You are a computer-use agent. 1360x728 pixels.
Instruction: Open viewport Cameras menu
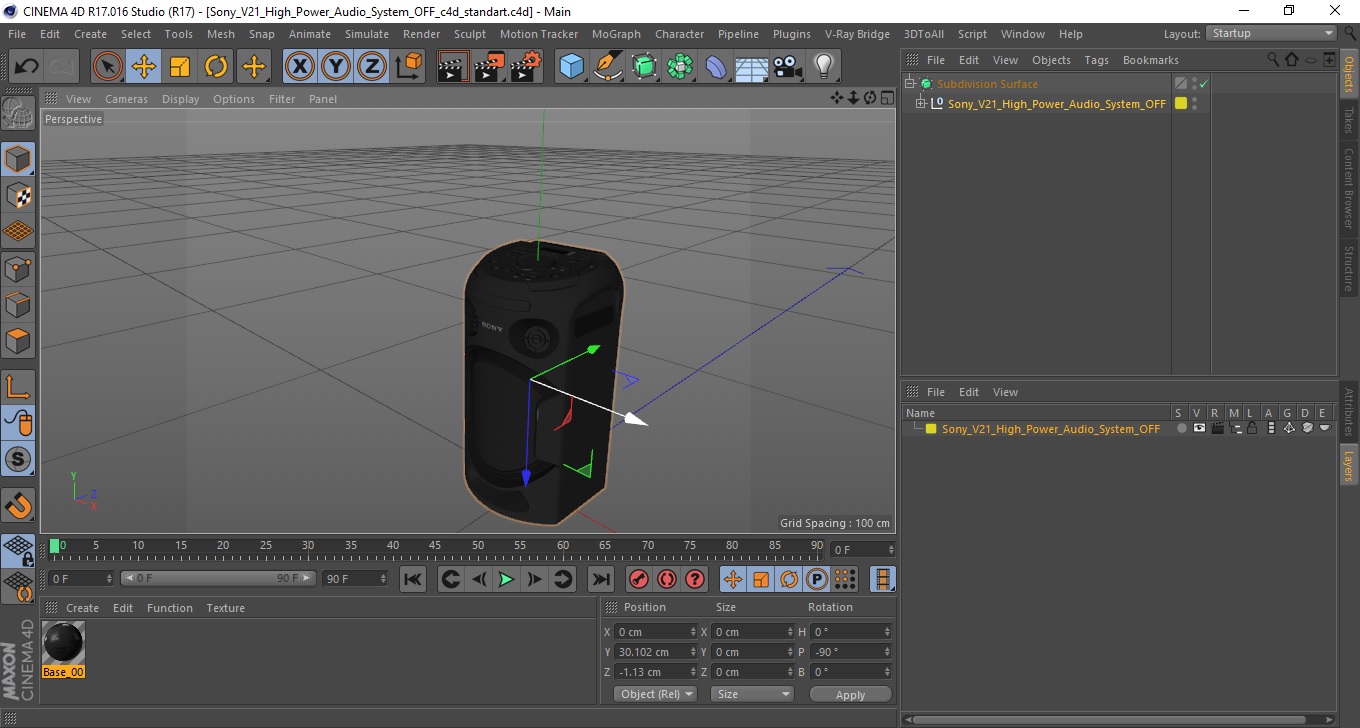126,99
